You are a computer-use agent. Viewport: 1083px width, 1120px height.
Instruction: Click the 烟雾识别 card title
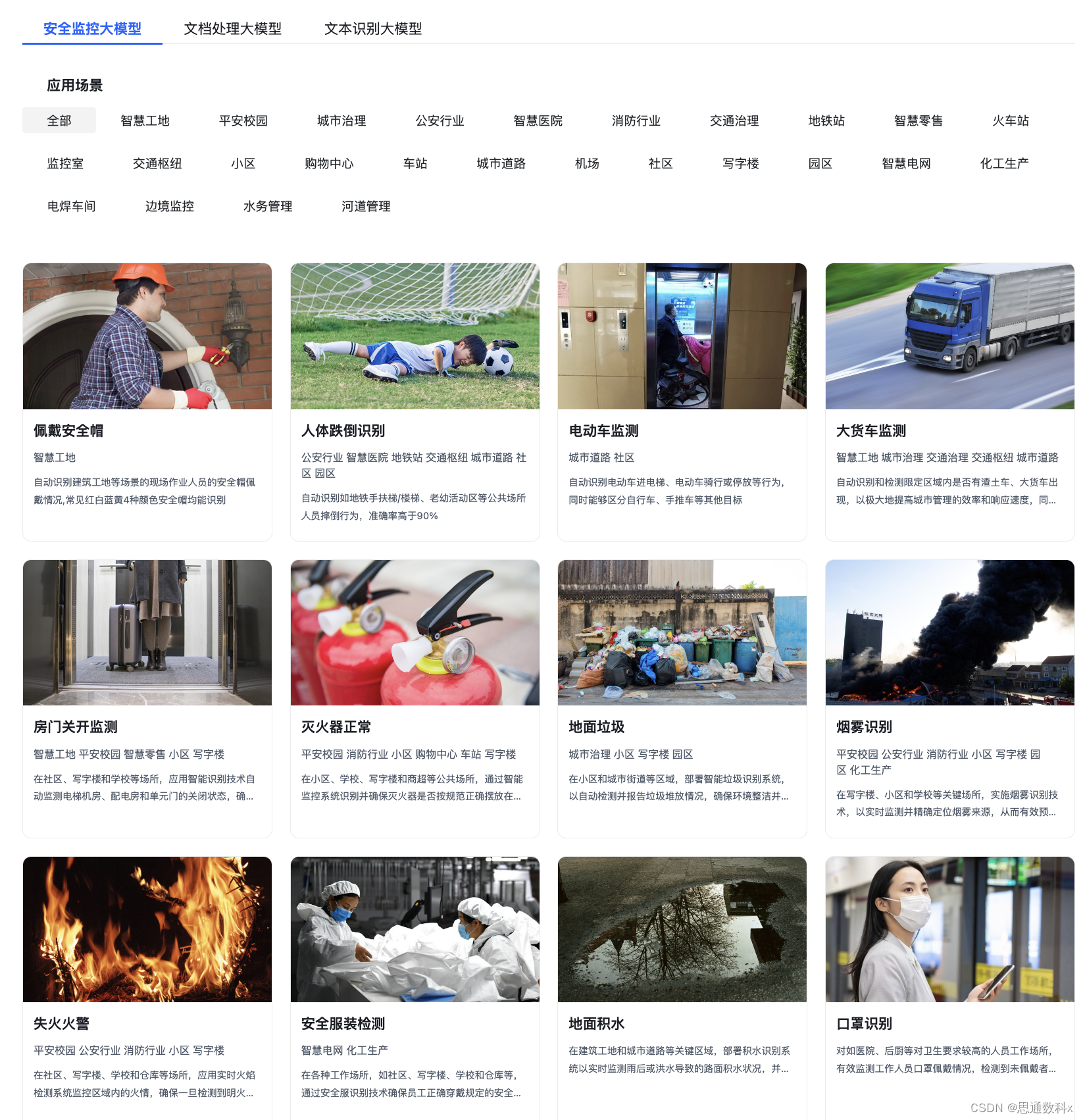(864, 727)
